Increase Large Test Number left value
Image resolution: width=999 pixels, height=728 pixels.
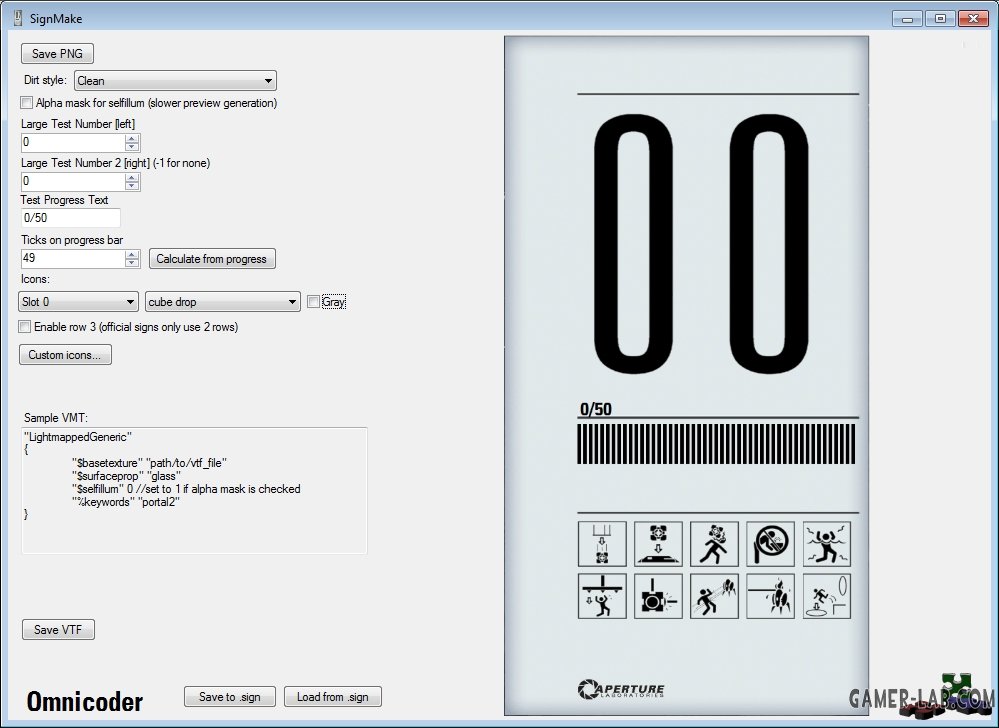click(x=132, y=138)
